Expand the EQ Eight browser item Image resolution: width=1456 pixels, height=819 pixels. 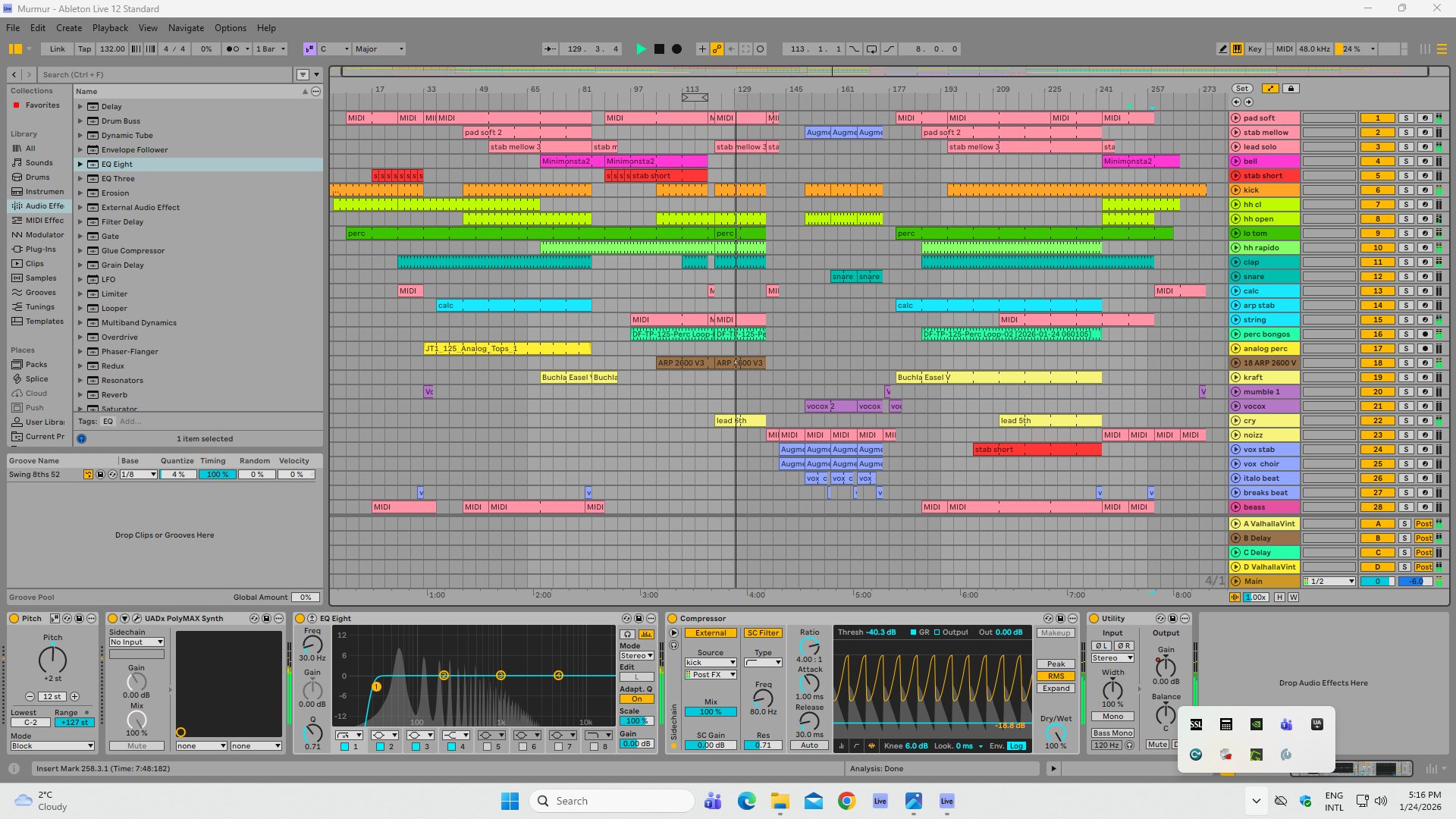pos(80,165)
